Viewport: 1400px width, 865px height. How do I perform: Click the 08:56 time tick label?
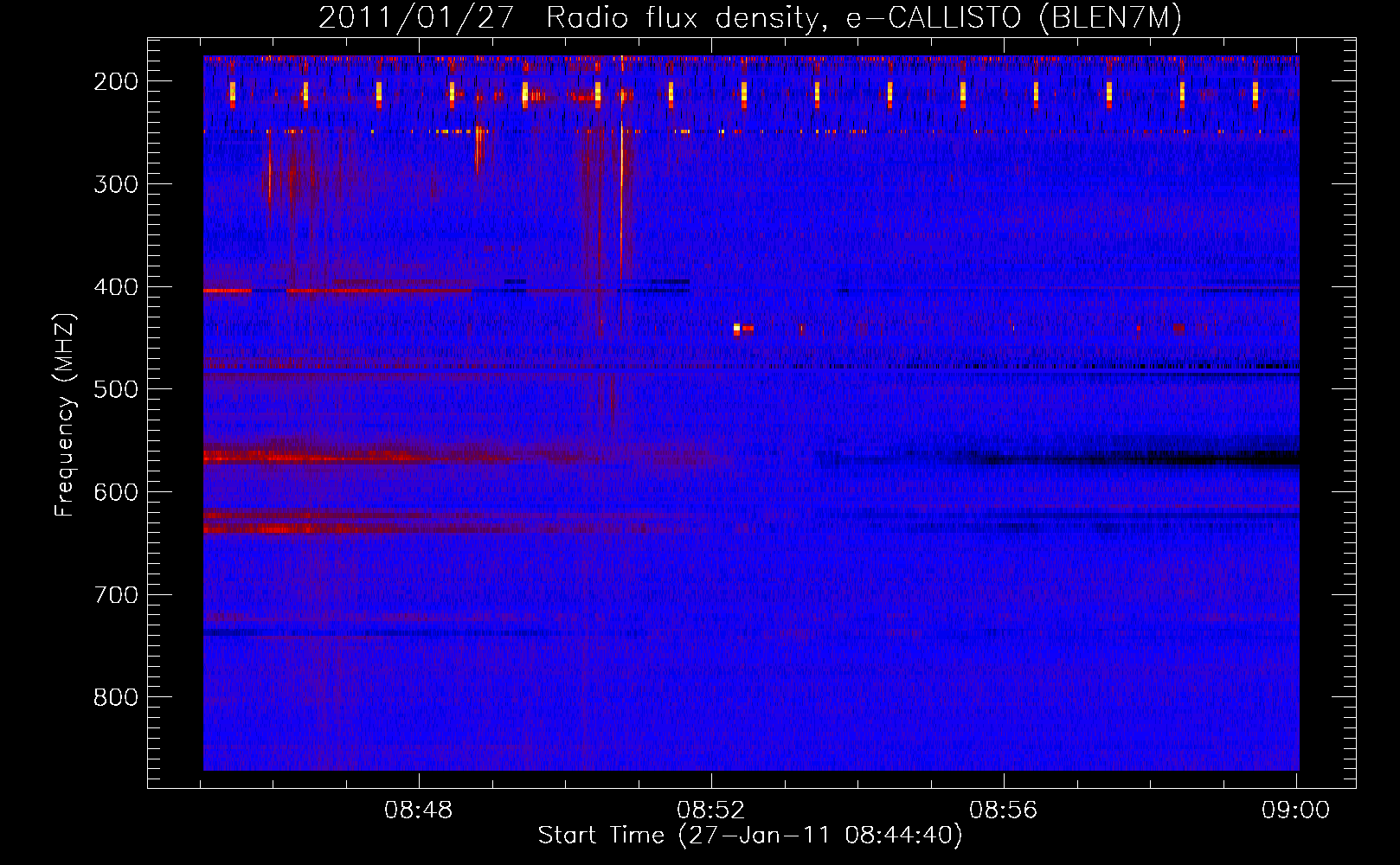(1004, 811)
